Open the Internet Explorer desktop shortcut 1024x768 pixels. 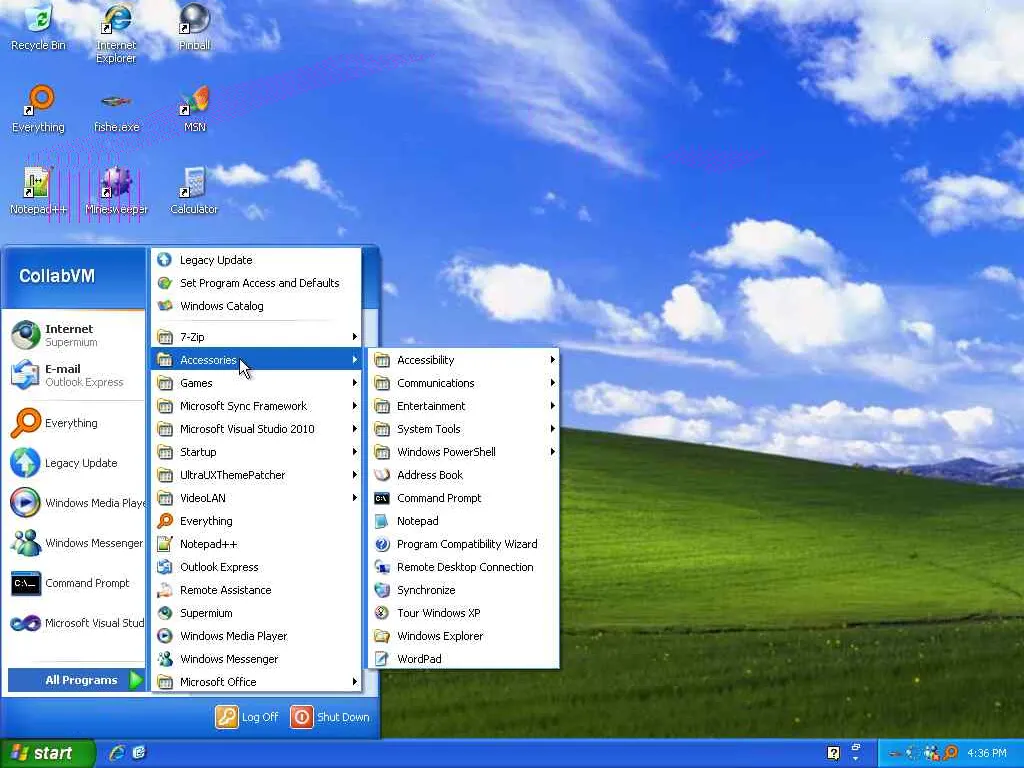coord(116,33)
